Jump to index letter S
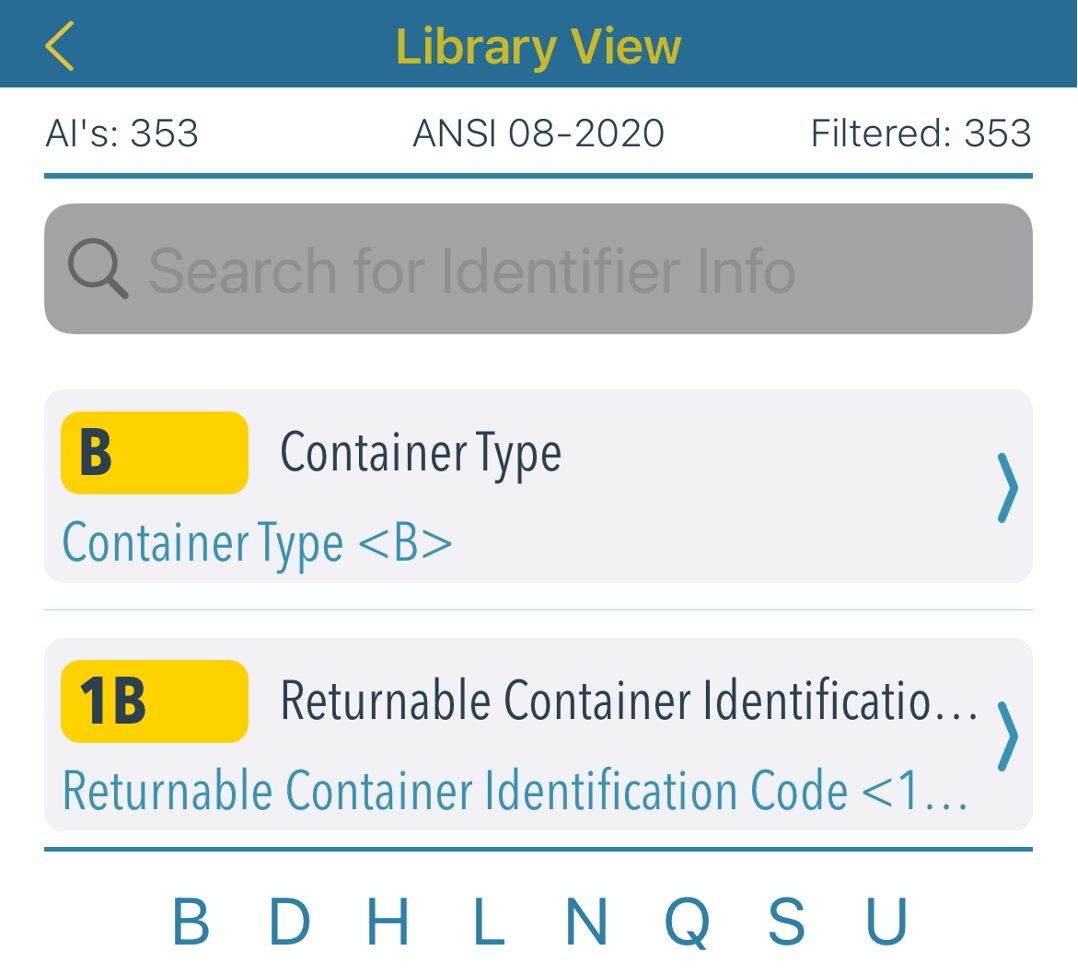Screen dimensions: 1078x974 coord(786,922)
